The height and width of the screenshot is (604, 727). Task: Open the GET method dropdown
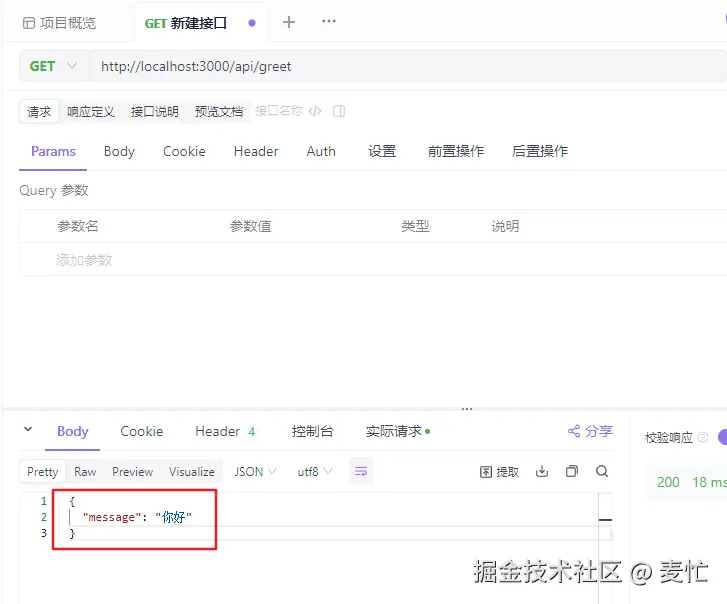pyautogui.click(x=53, y=66)
